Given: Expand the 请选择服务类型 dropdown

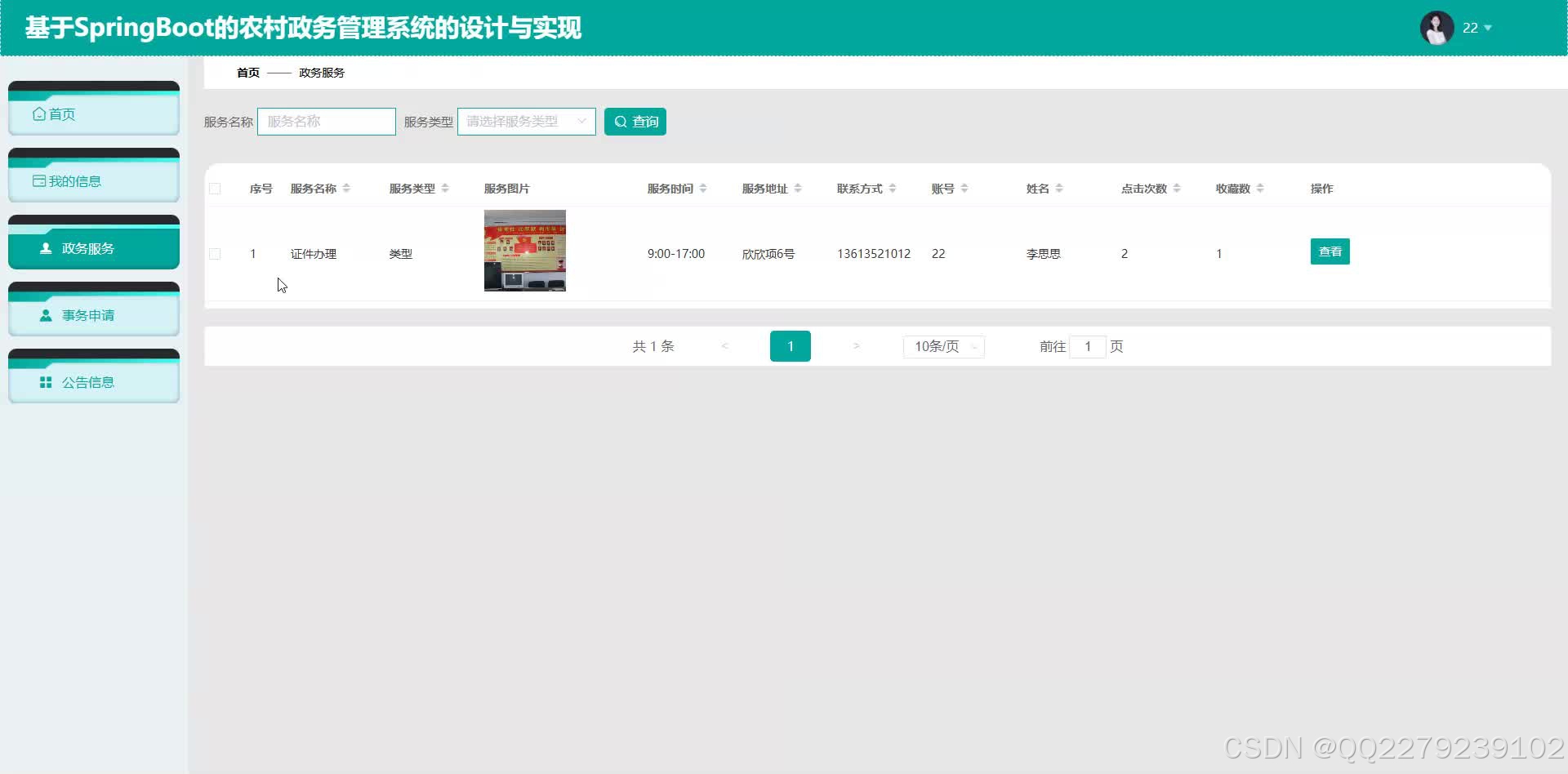Looking at the screenshot, I should pos(527,122).
